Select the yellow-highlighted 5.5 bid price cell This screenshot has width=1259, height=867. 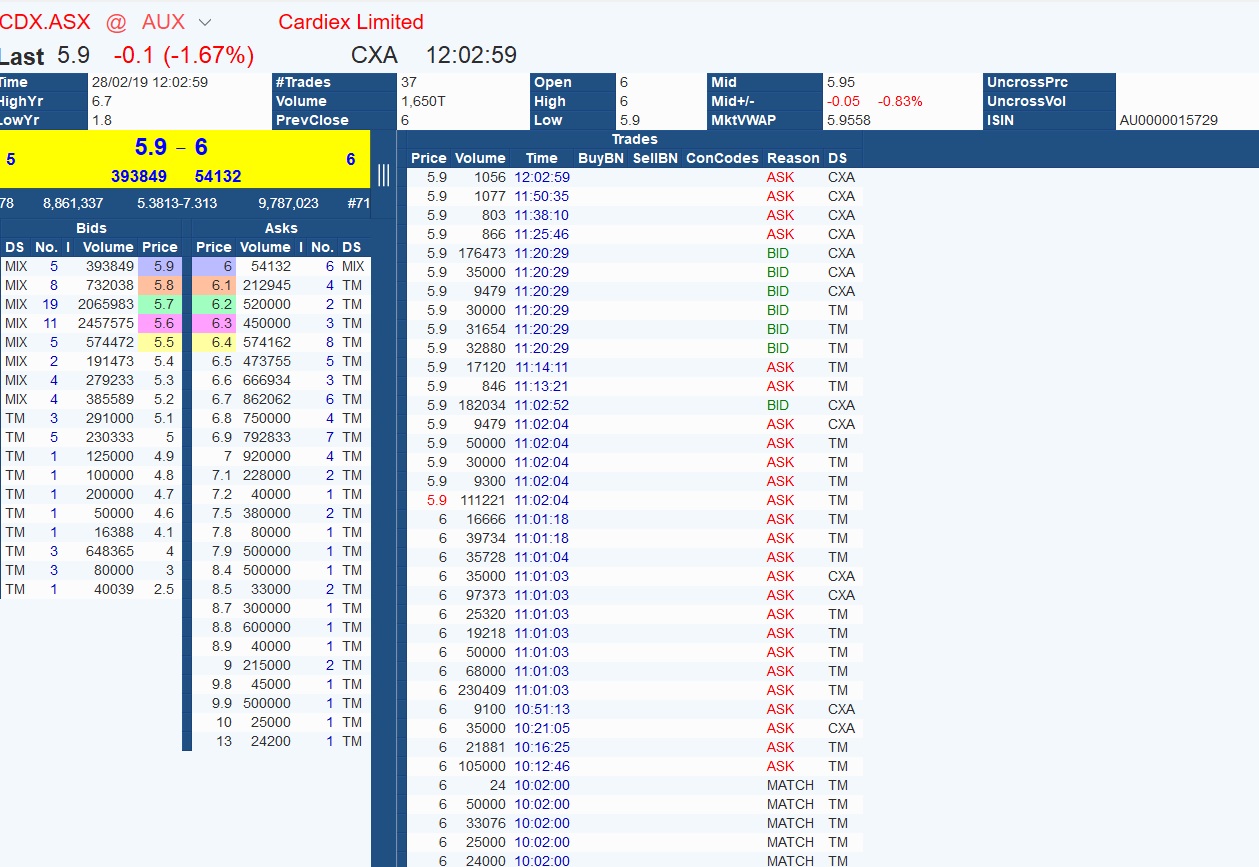pyautogui.click(x=160, y=343)
